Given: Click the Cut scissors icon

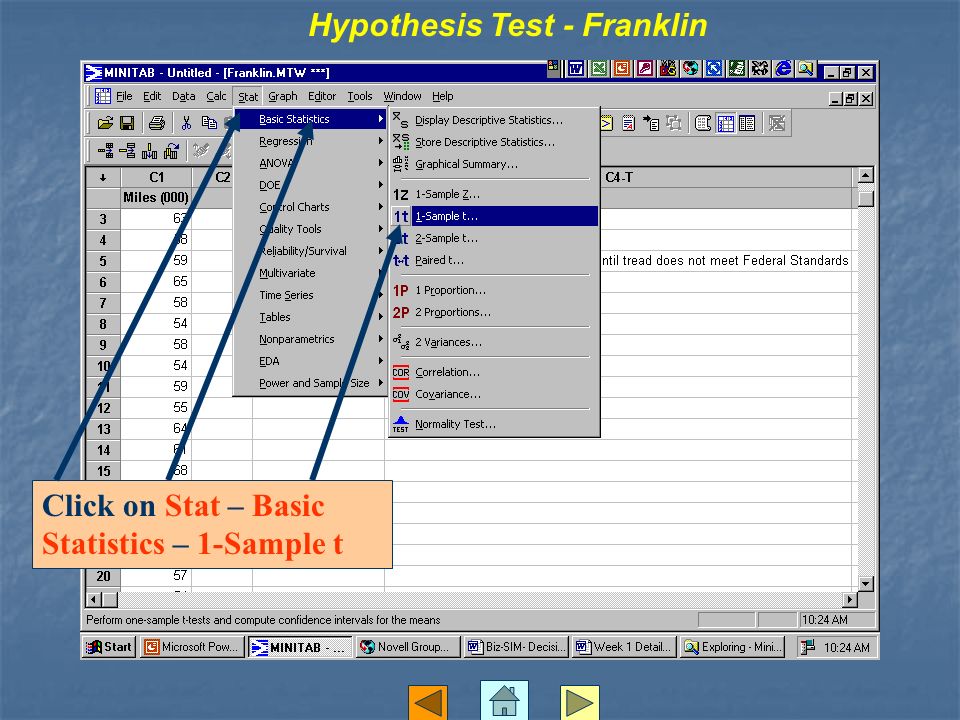Looking at the screenshot, I should click(186, 123).
